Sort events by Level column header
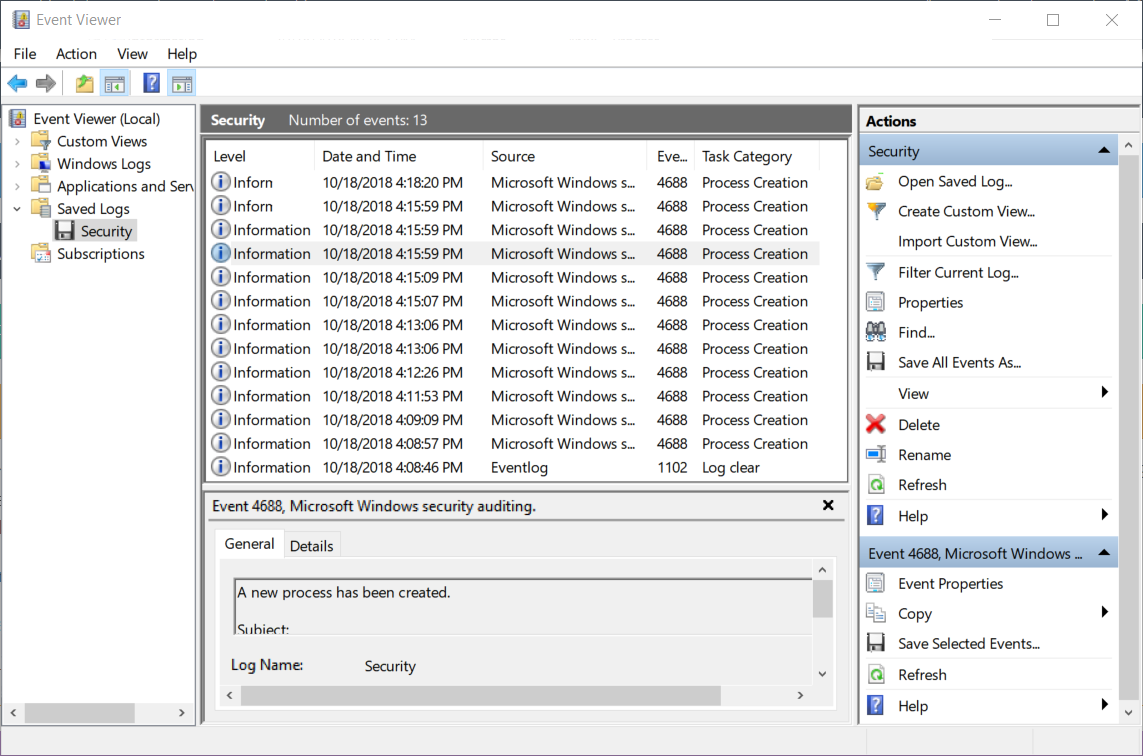The height and width of the screenshot is (756, 1143). coord(262,156)
